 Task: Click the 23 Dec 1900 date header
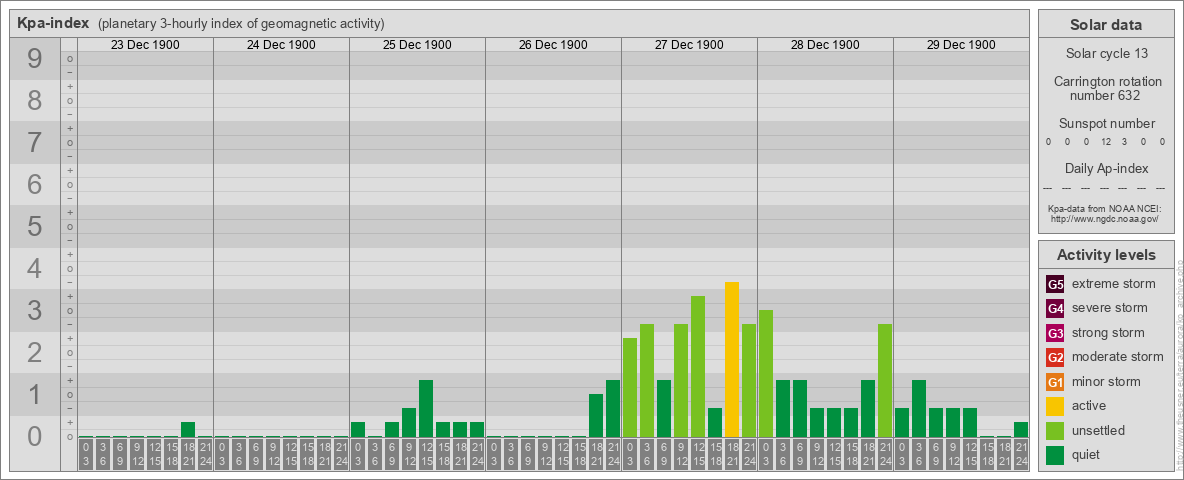145,45
